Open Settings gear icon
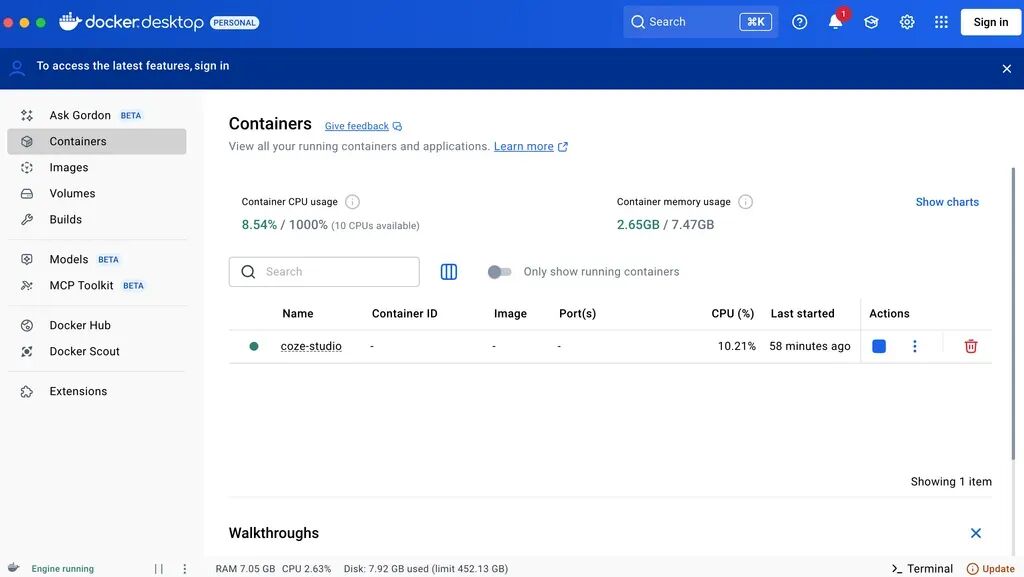Screen dimensions: 1024x577 click(x=907, y=22)
